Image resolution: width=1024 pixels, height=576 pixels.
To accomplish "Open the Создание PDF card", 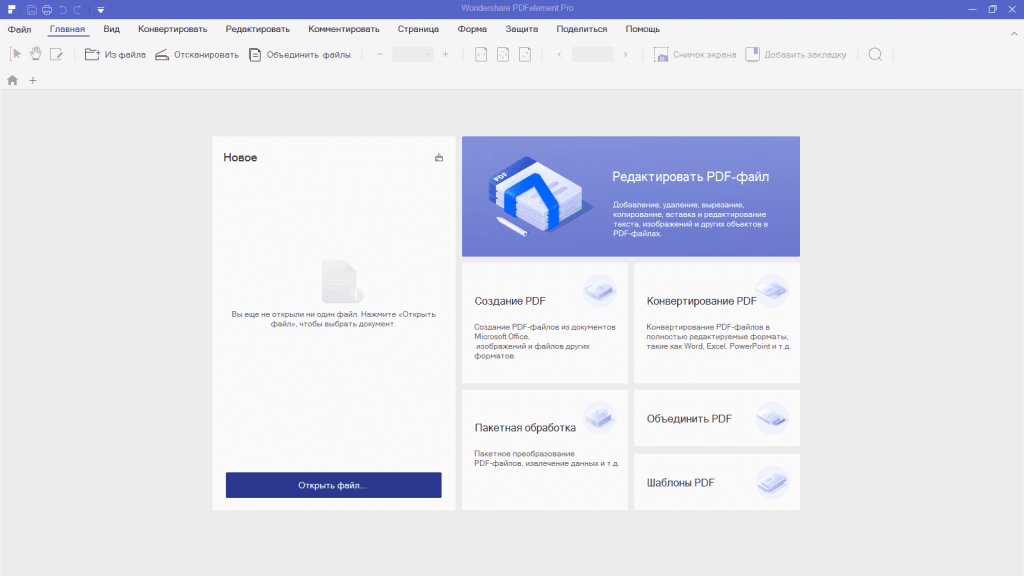I will pyautogui.click(x=545, y=323).
